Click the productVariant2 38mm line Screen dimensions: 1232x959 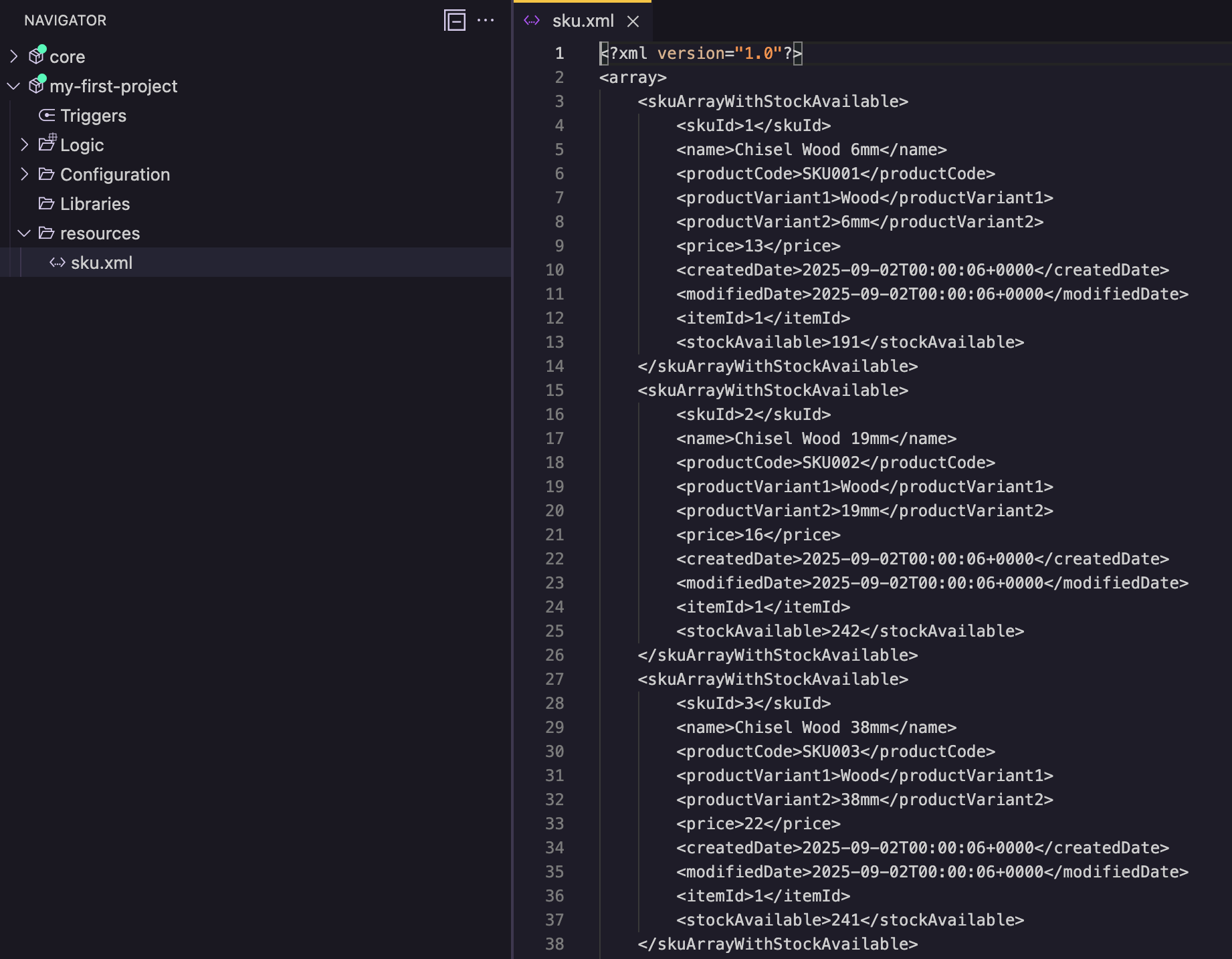pos(864,799)
